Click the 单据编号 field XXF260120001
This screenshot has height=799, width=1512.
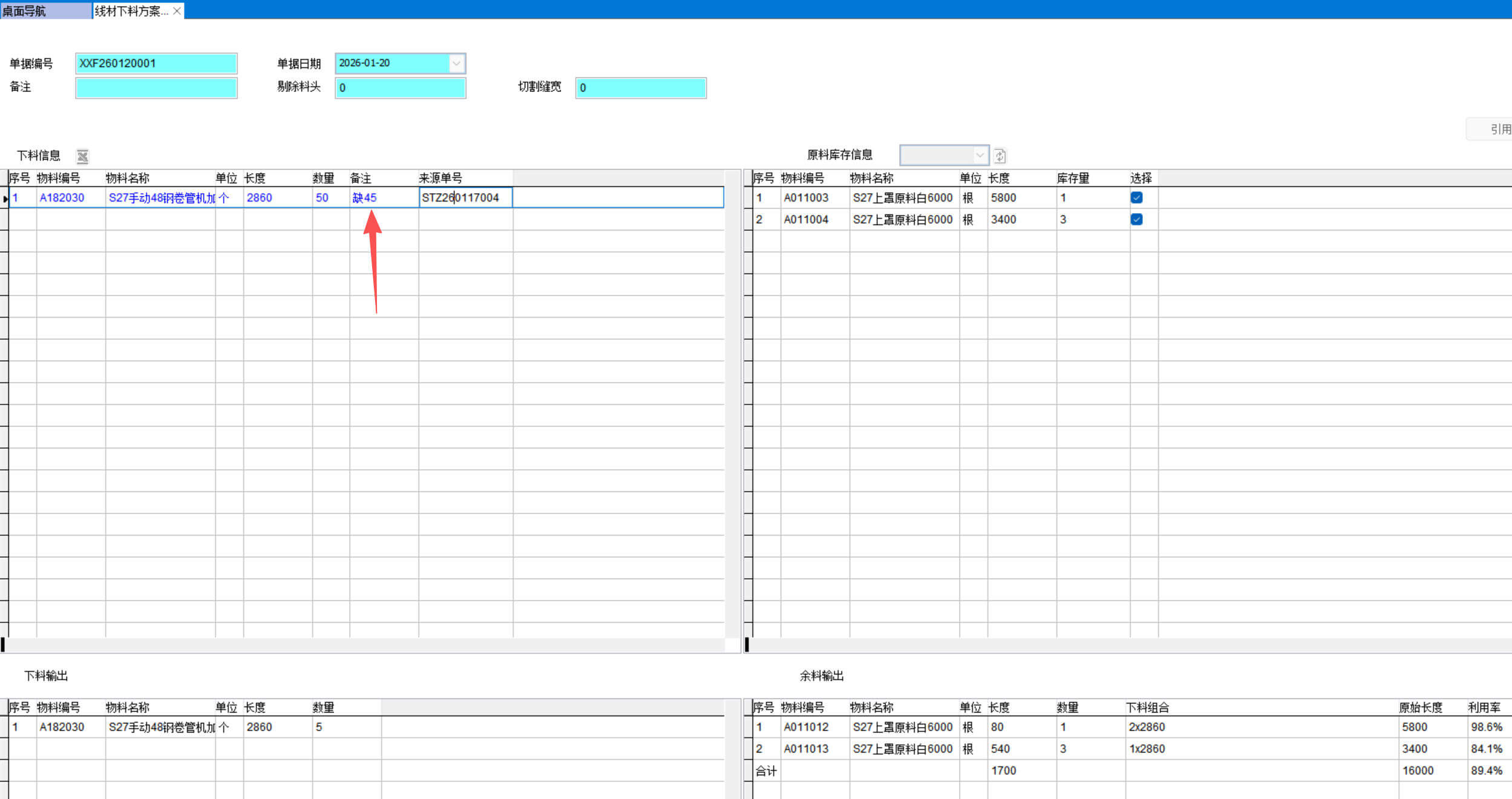coord(155,64)
